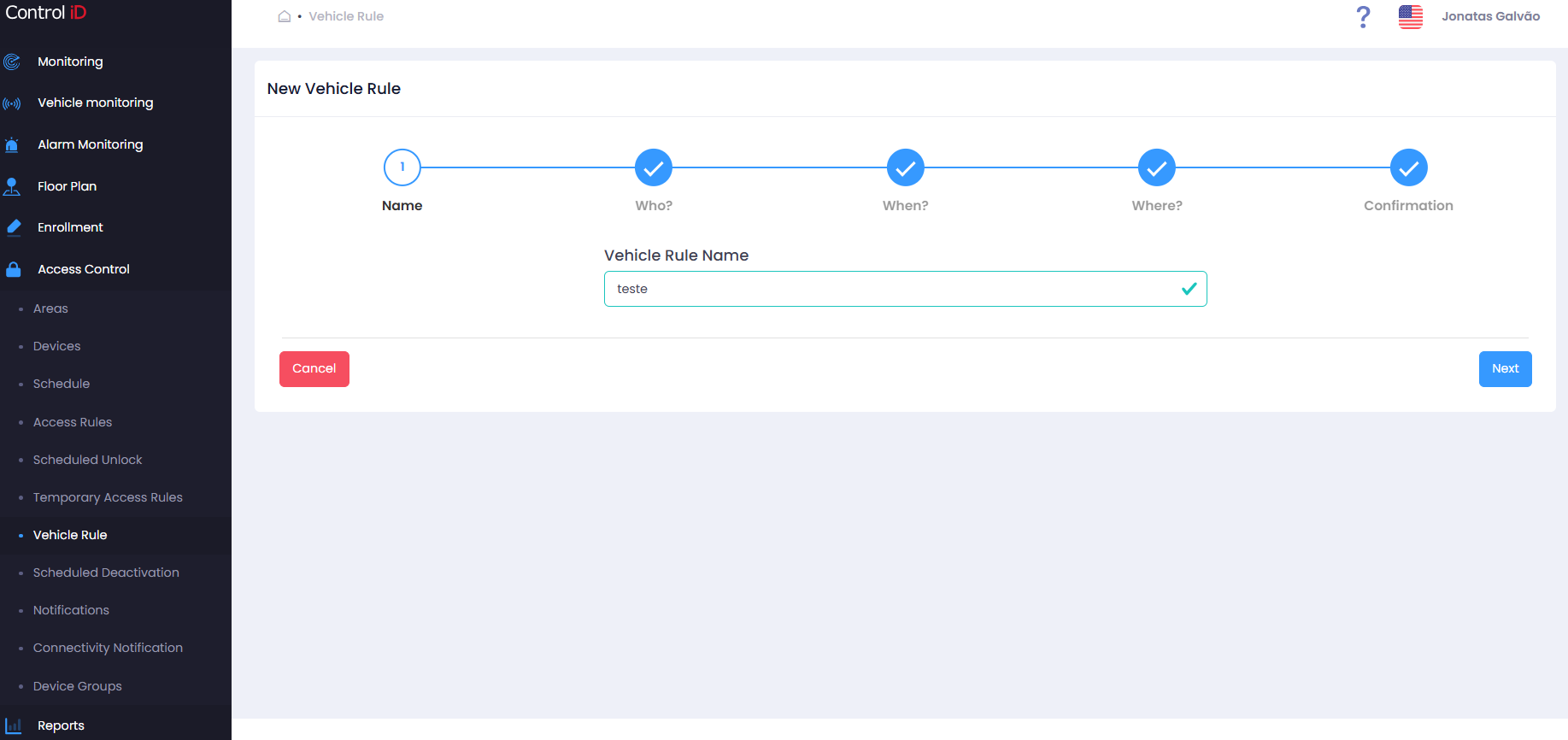This screenshot has height=740, width=1568.
Task: Click the Vehicle monitoring signal icon
Action: point(12,103)
